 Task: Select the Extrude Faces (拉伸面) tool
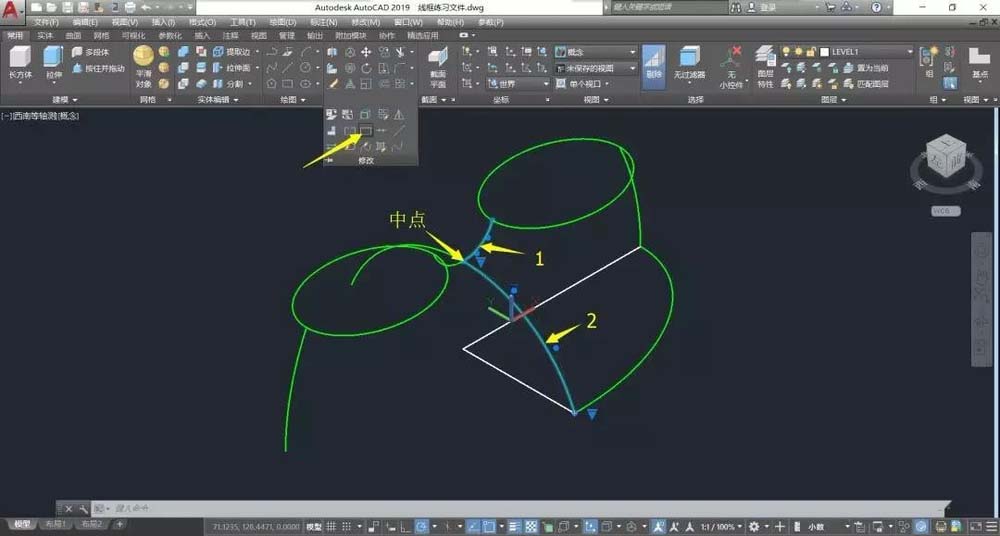coord(232,68)
